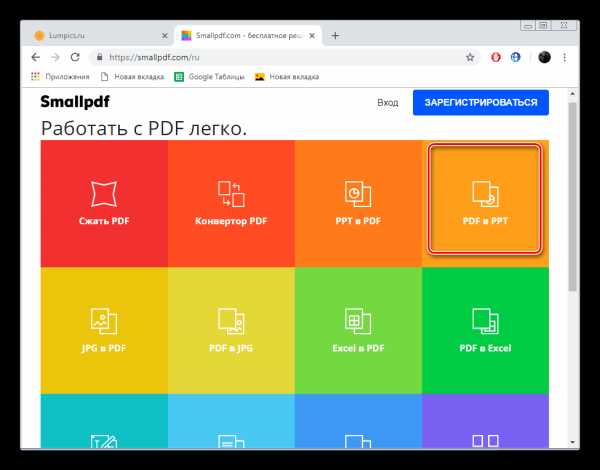Open the PDF в JPG tool tile
Viewport: 600px width, 470px height.
pos(231,331)
